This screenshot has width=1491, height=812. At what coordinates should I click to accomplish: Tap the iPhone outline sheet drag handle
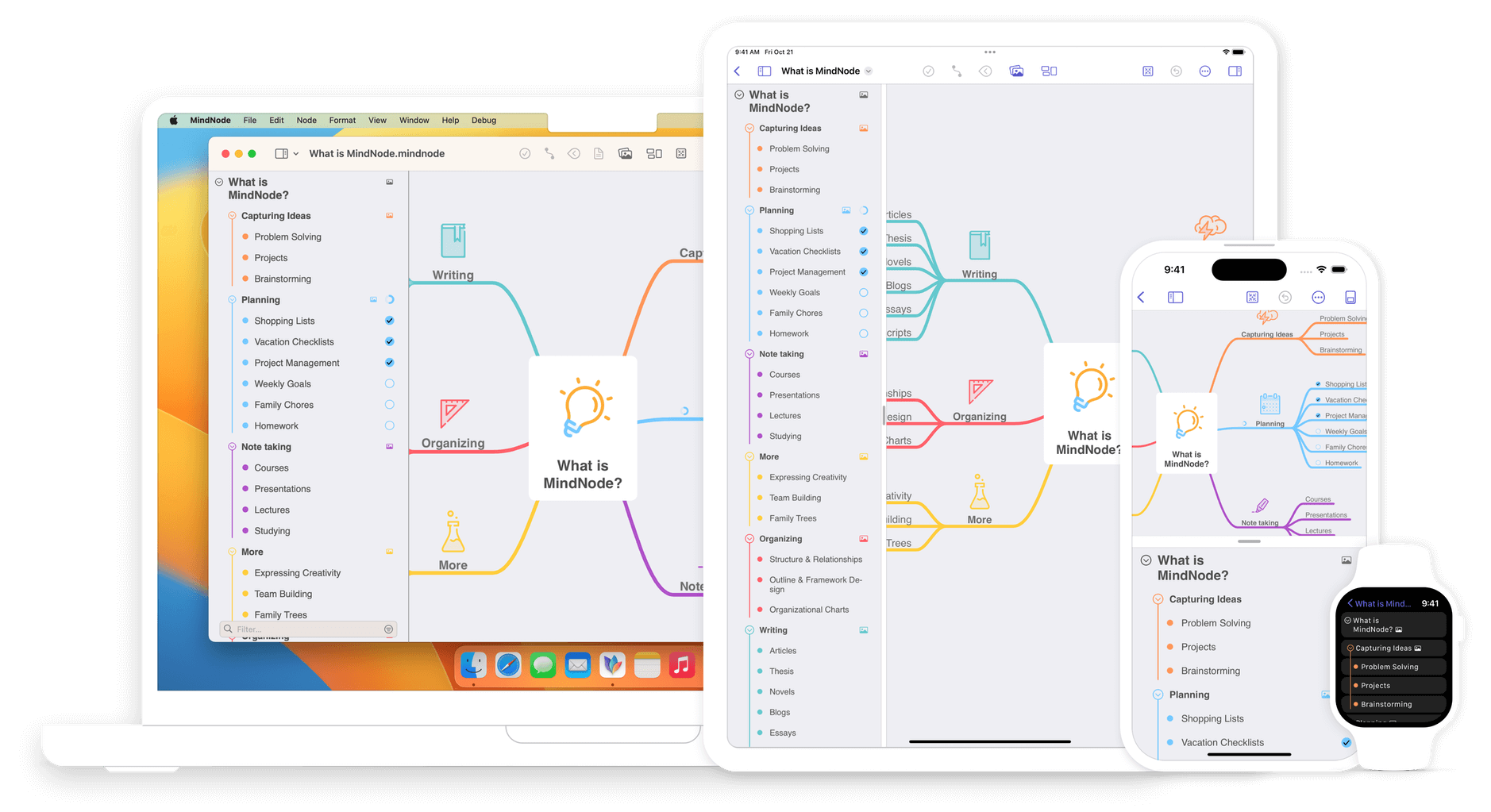click(1249, 541)
